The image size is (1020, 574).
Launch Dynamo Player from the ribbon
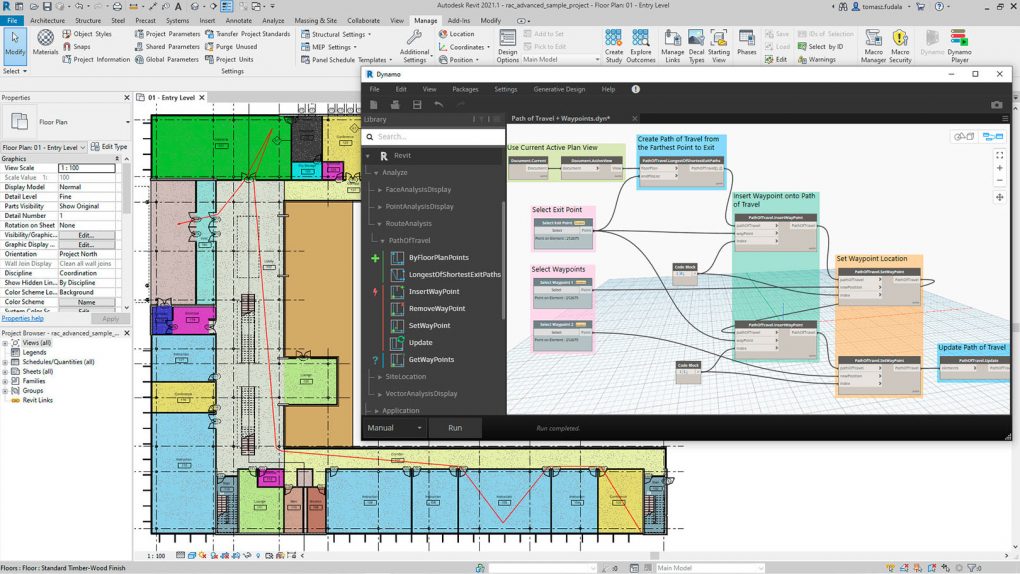[960, 44]
